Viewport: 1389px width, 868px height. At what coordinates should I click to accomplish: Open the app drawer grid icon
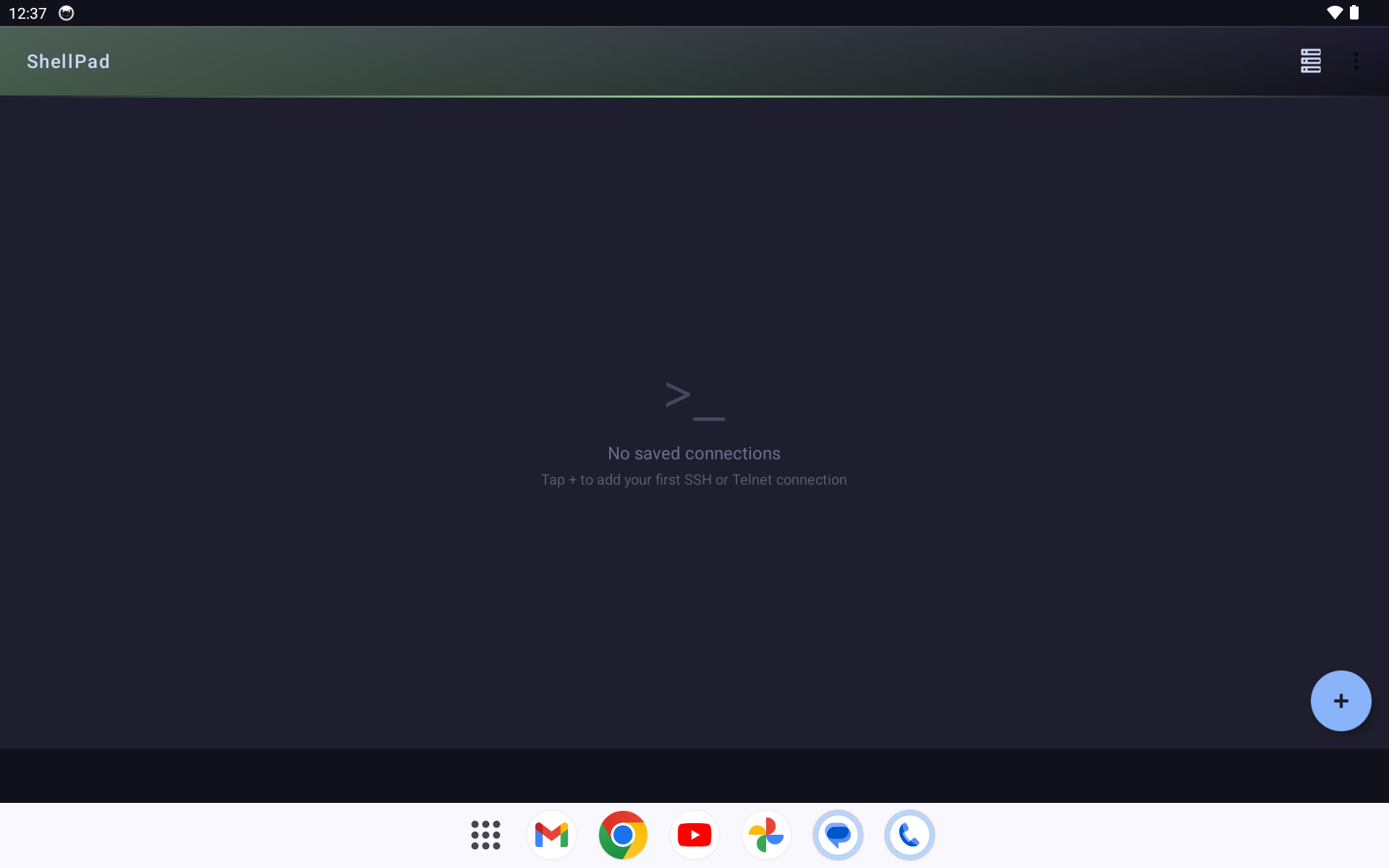point(485,835)
